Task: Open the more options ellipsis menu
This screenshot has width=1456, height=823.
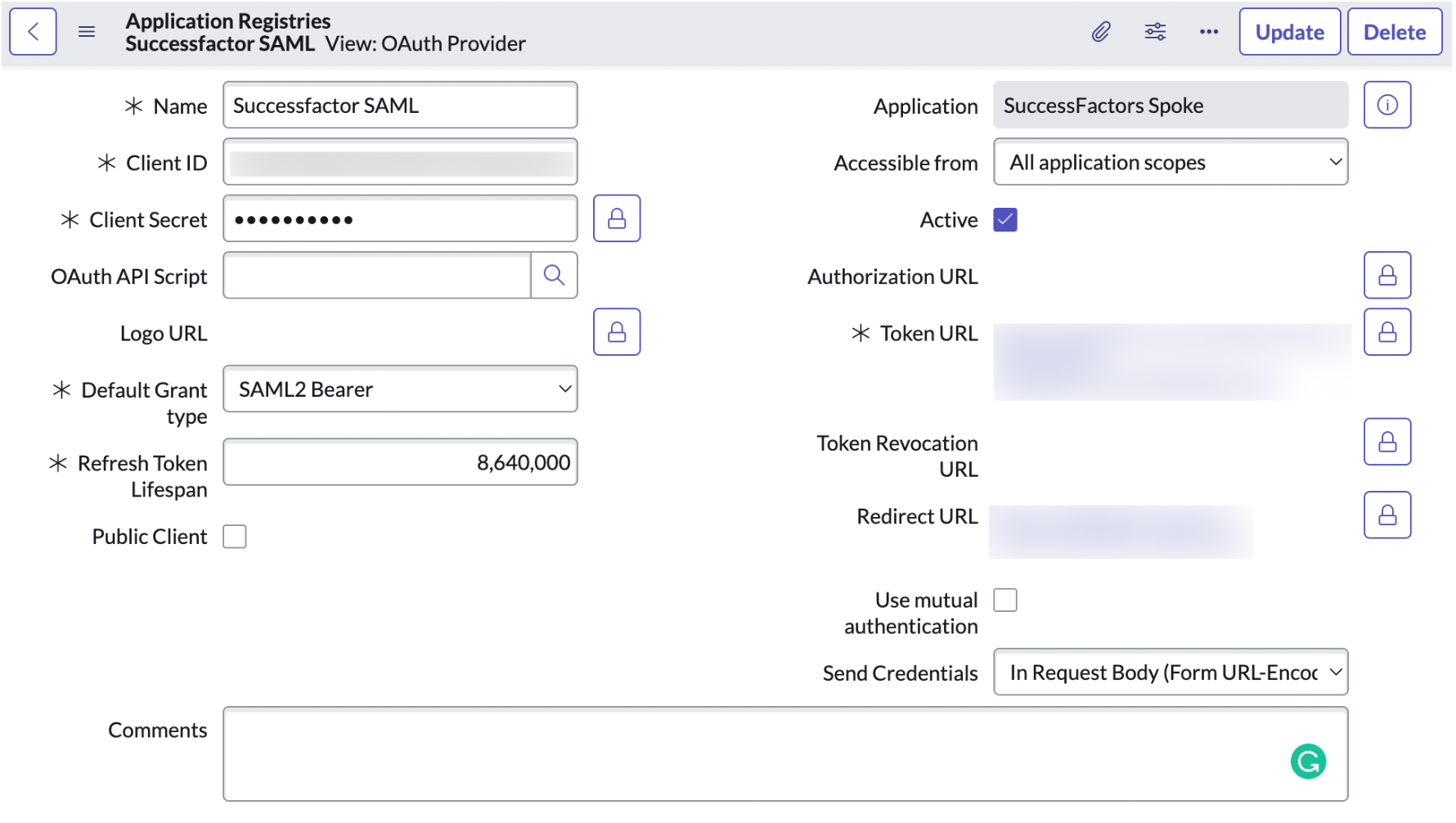Action: pyautogui.click(x=1209, y=32)
